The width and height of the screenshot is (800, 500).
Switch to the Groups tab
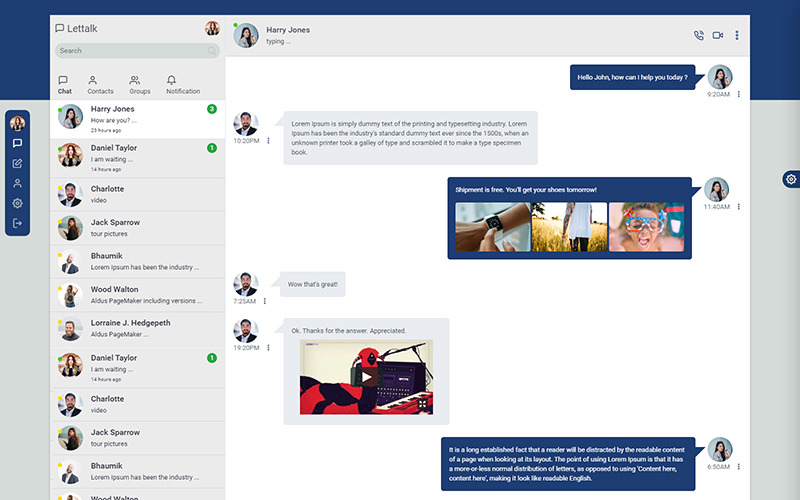coord(140,85)
